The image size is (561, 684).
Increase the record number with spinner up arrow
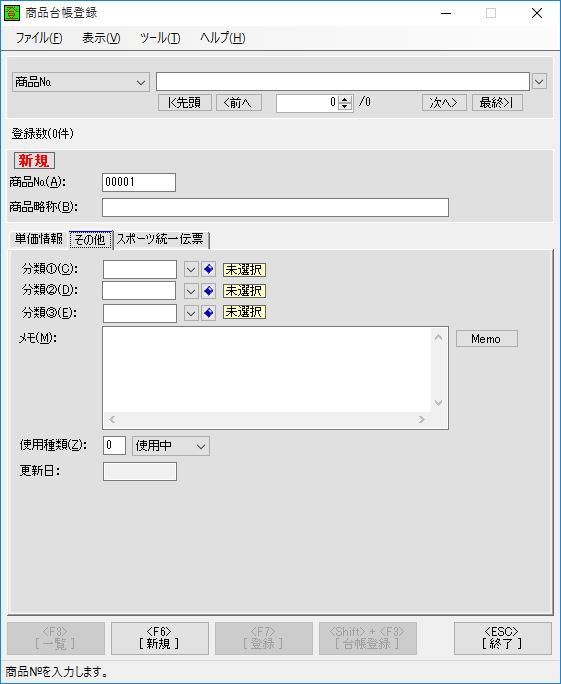345,99
